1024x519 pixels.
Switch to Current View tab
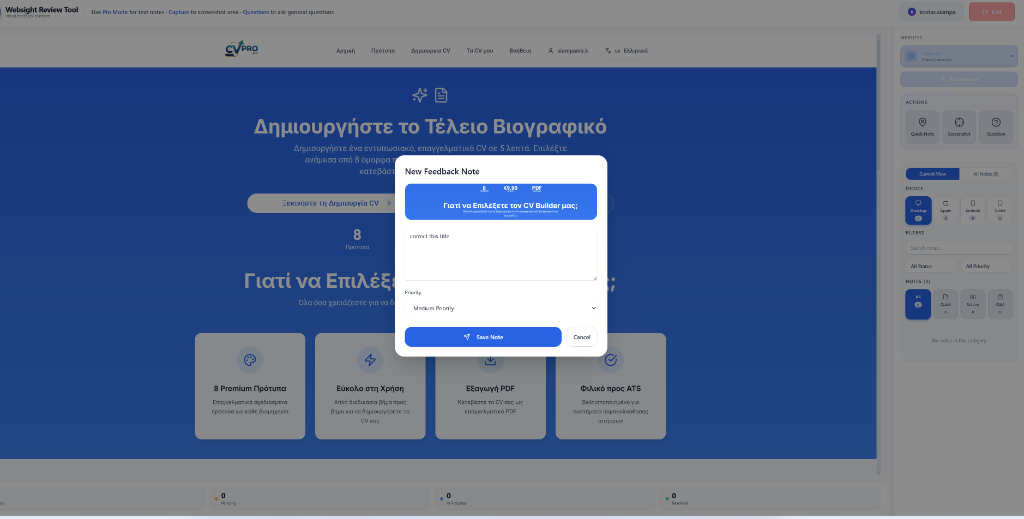coord(932,174)
